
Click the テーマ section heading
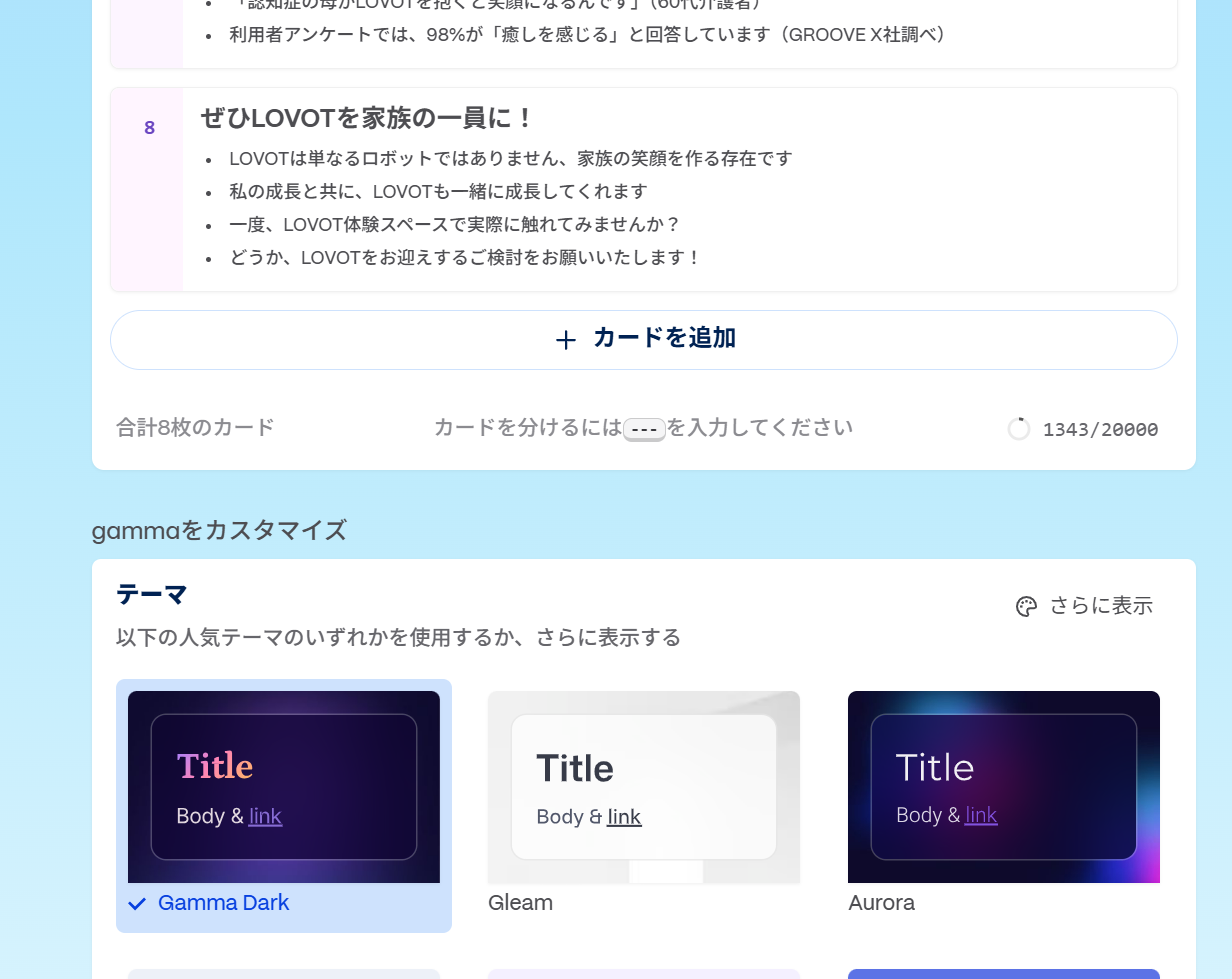tap(152, 595)
